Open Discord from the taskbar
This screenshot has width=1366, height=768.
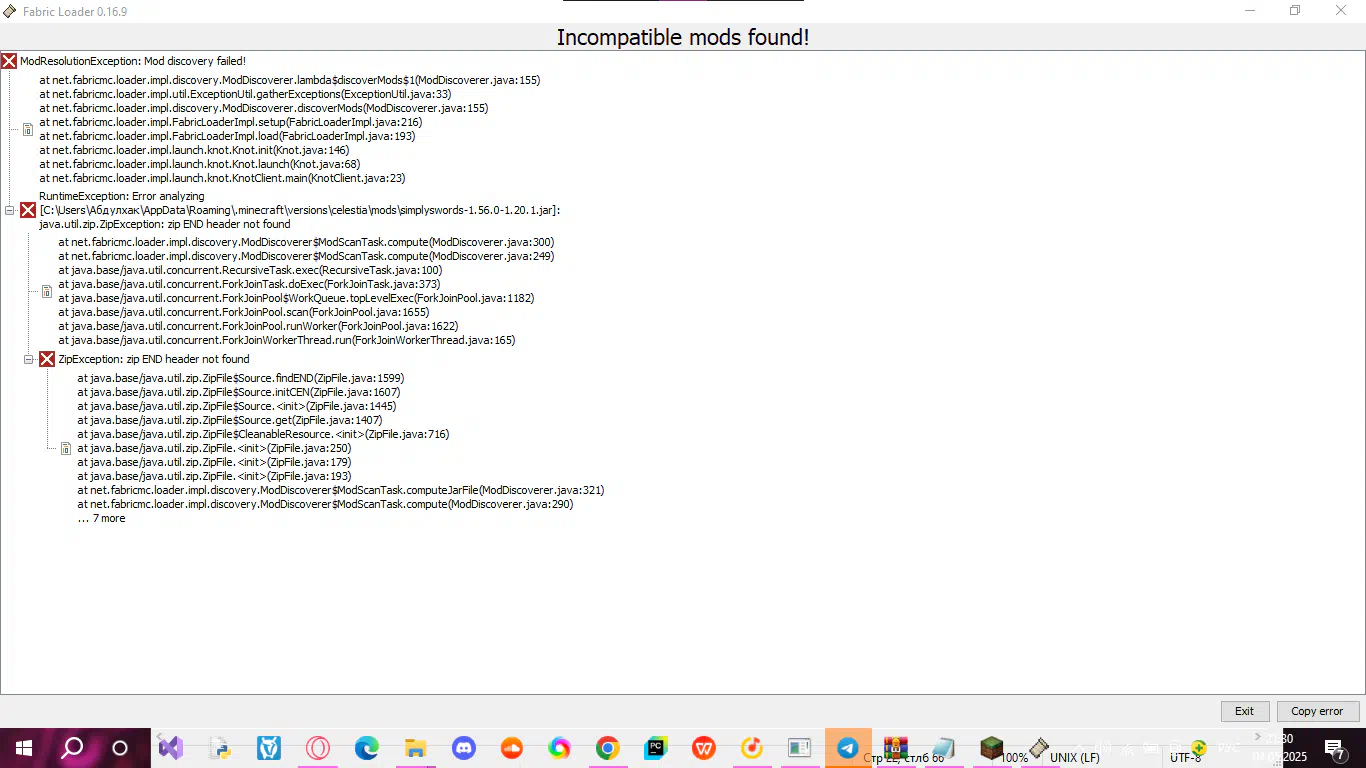[x=464, y=748]
